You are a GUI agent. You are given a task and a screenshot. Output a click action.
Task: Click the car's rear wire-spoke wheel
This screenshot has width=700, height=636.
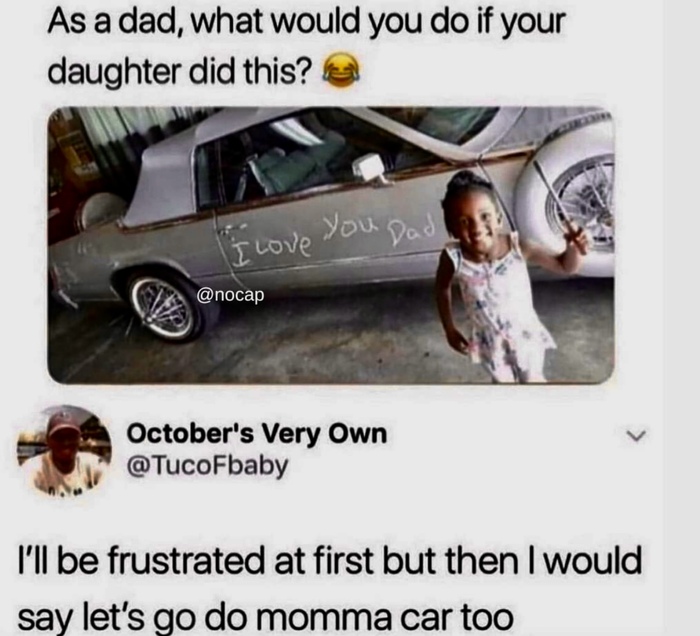[x=164, y=308]
